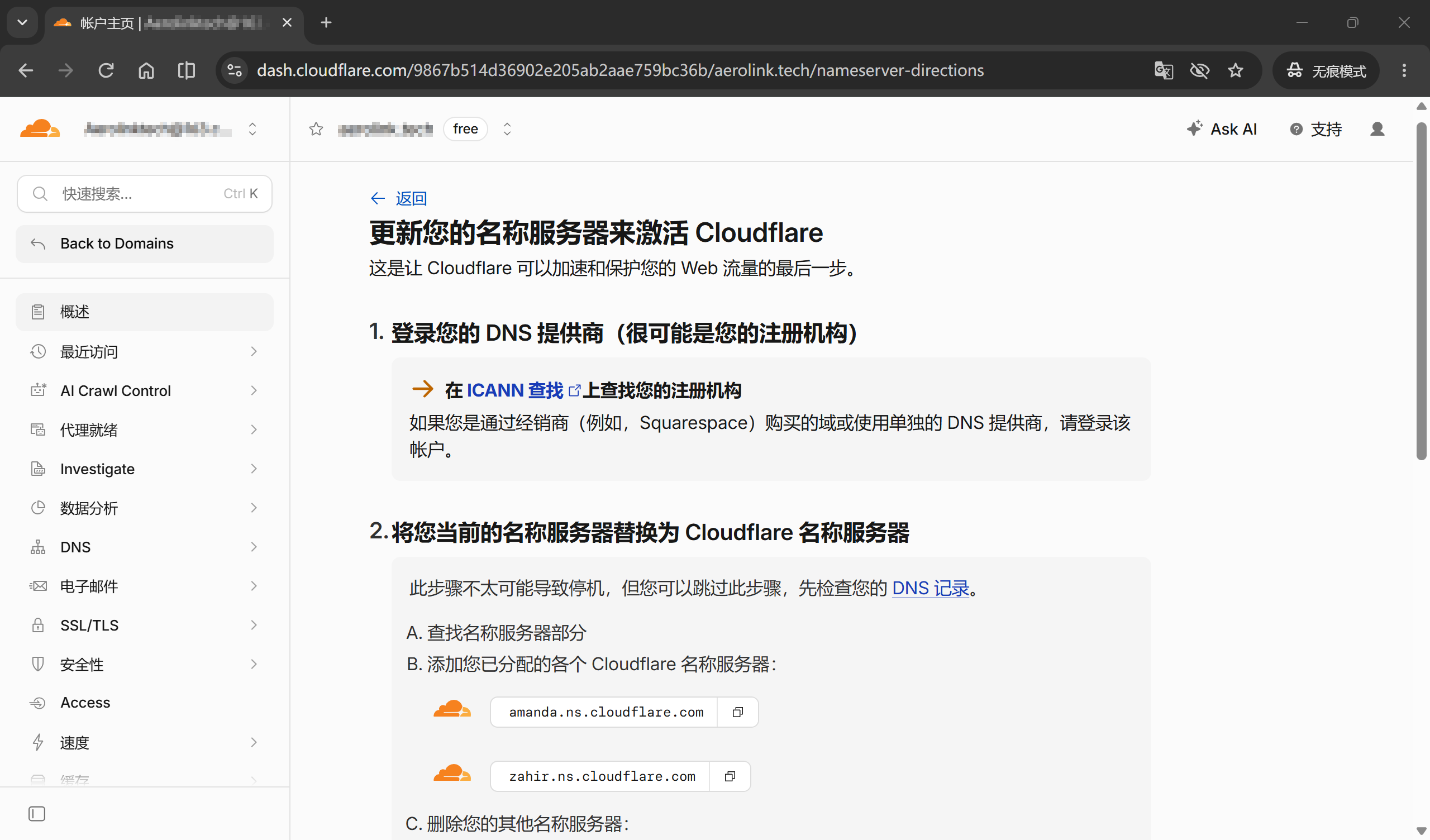Open a new browser tab

pyautogui.click(x=326, y=23)
